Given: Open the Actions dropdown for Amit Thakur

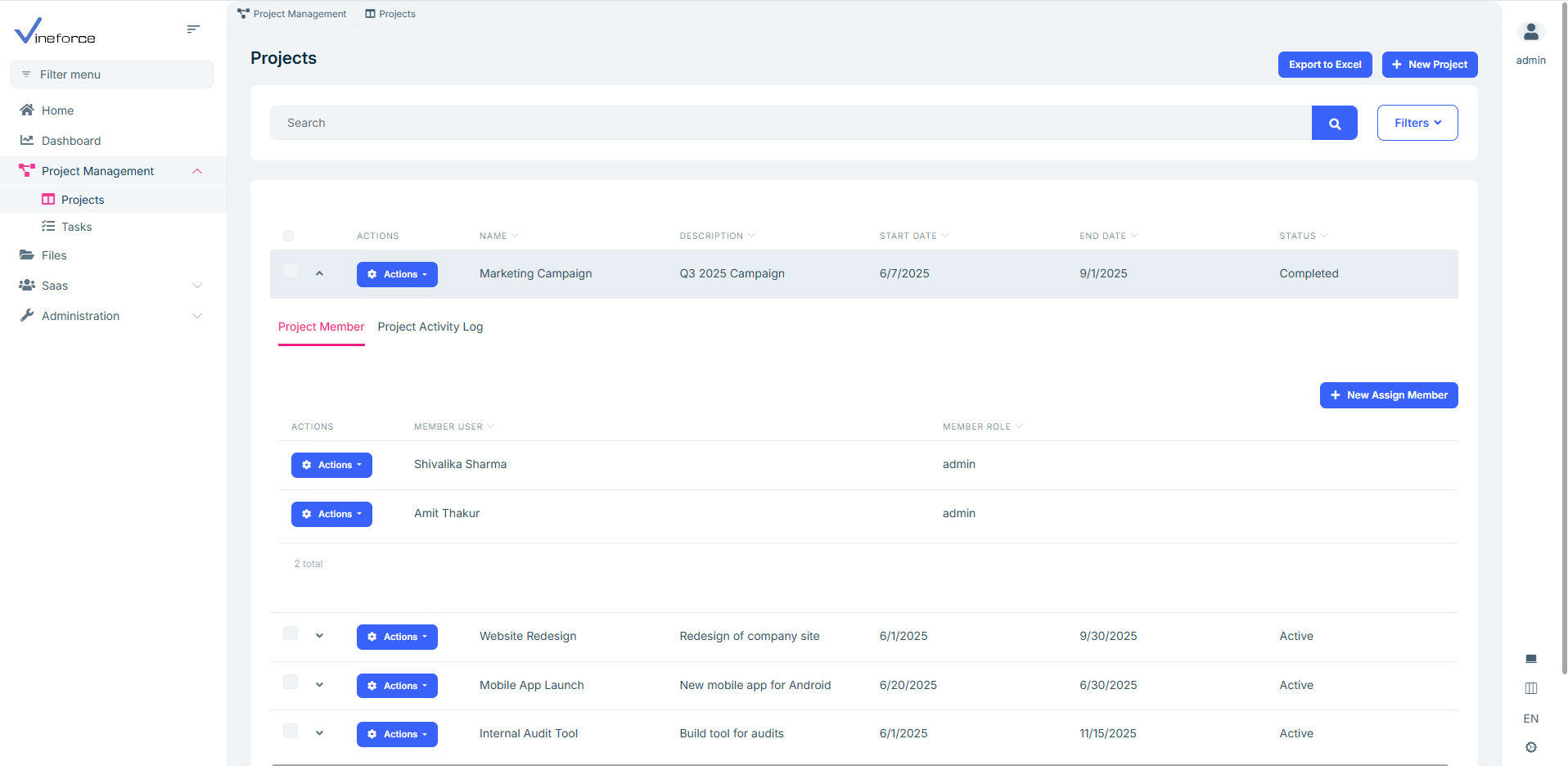Looking at the screenshot, I should click(331, 514).
